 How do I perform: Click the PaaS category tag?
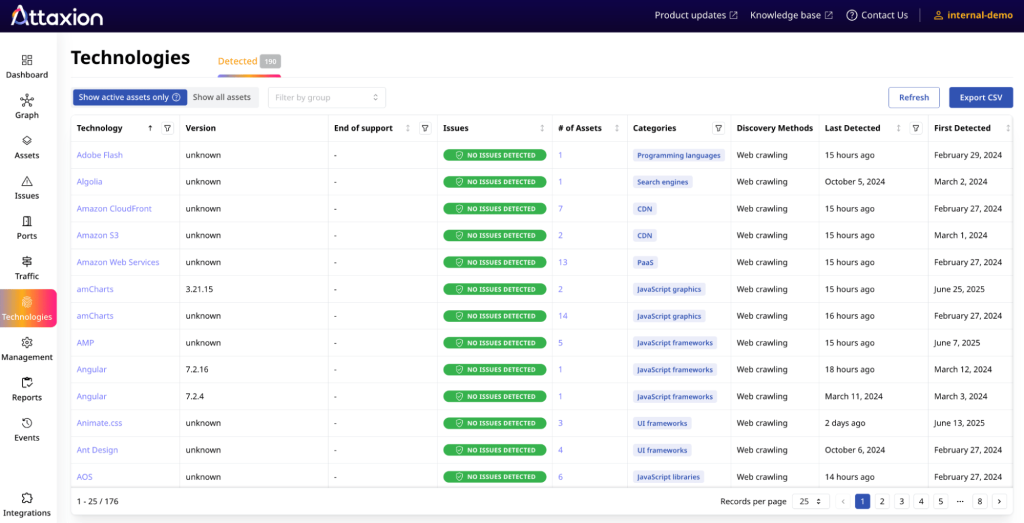point(645,262)
